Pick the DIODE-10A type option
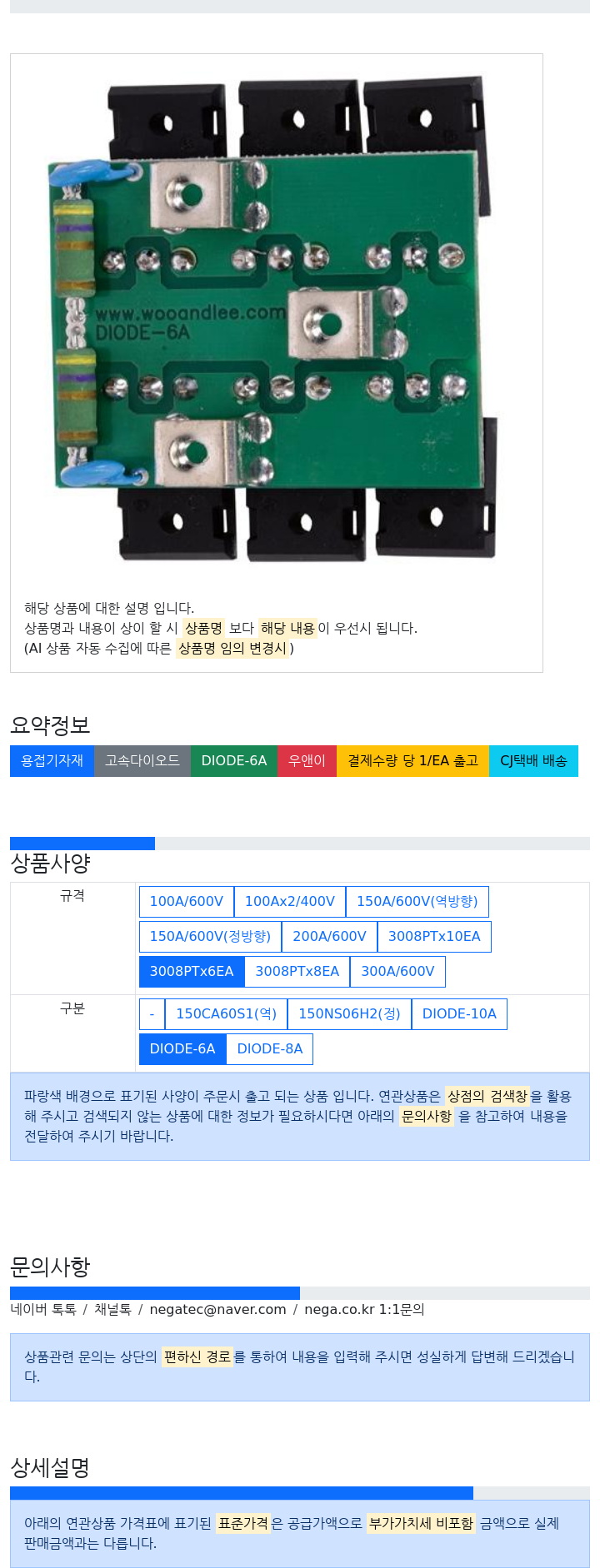Screen dimensions: 600x1568 (x=459, y=1014)
